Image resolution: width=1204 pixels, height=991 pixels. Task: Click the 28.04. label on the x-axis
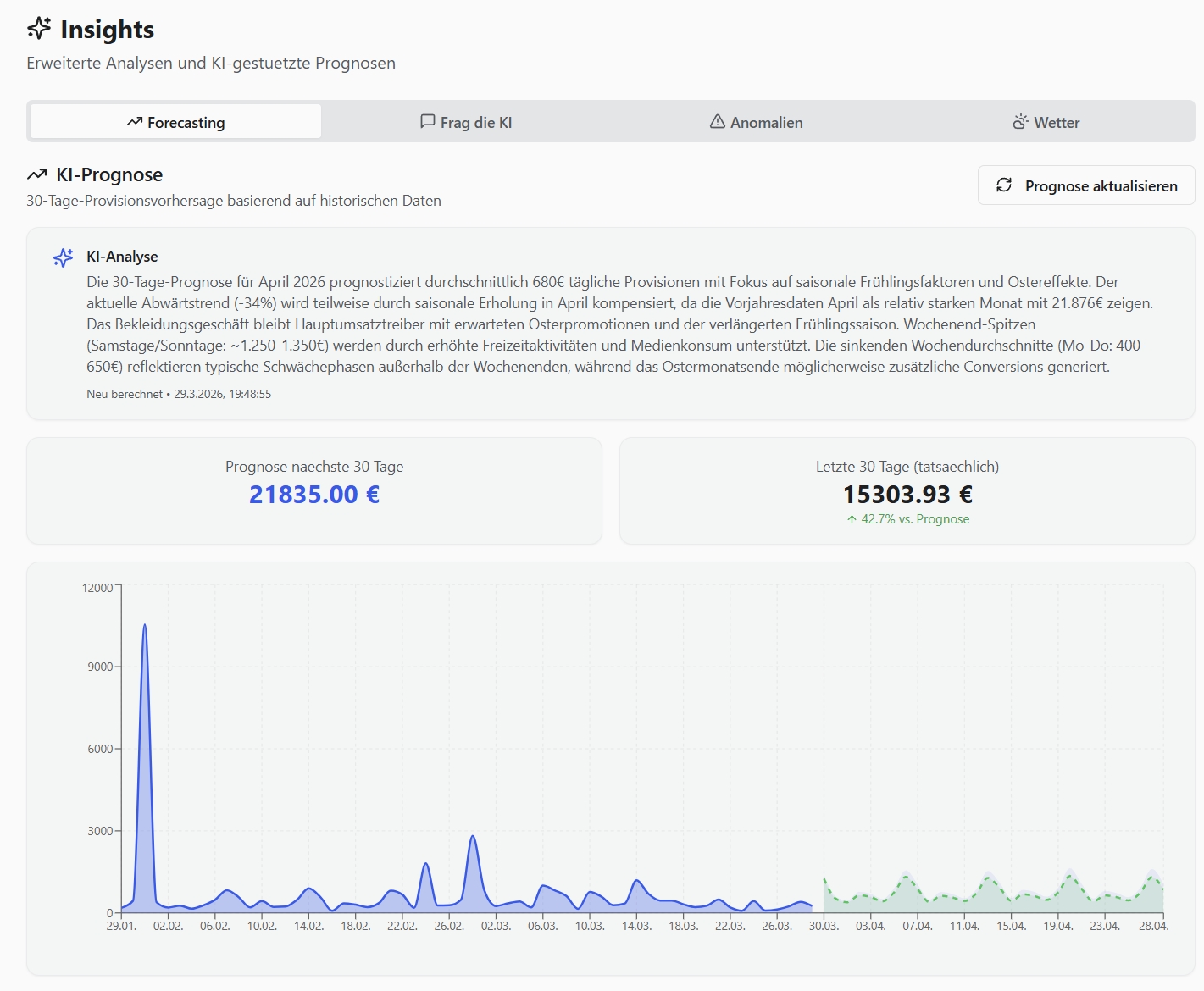[x=1153, y=926]
